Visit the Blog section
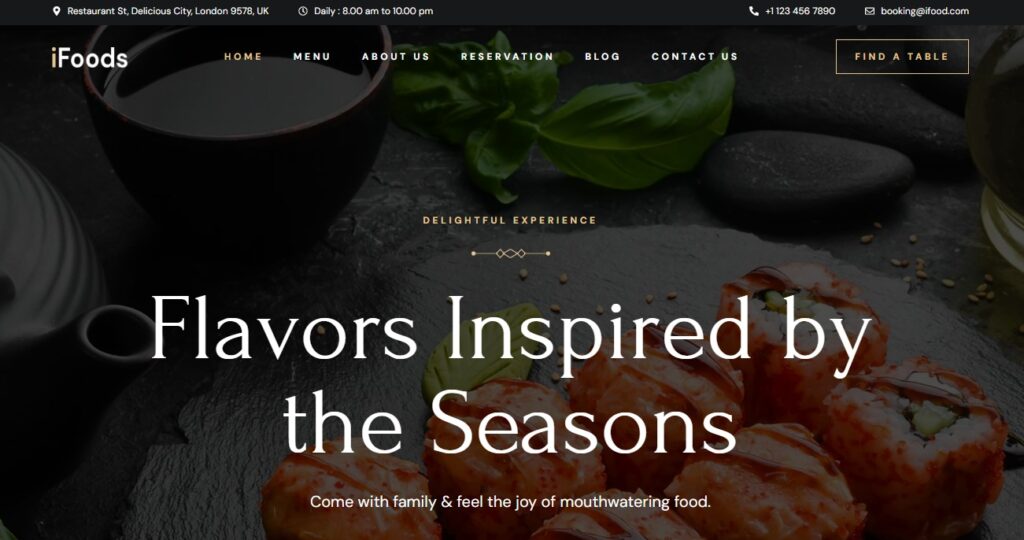This screenshot has height=540, width=1024. click(x=602, y=57)
